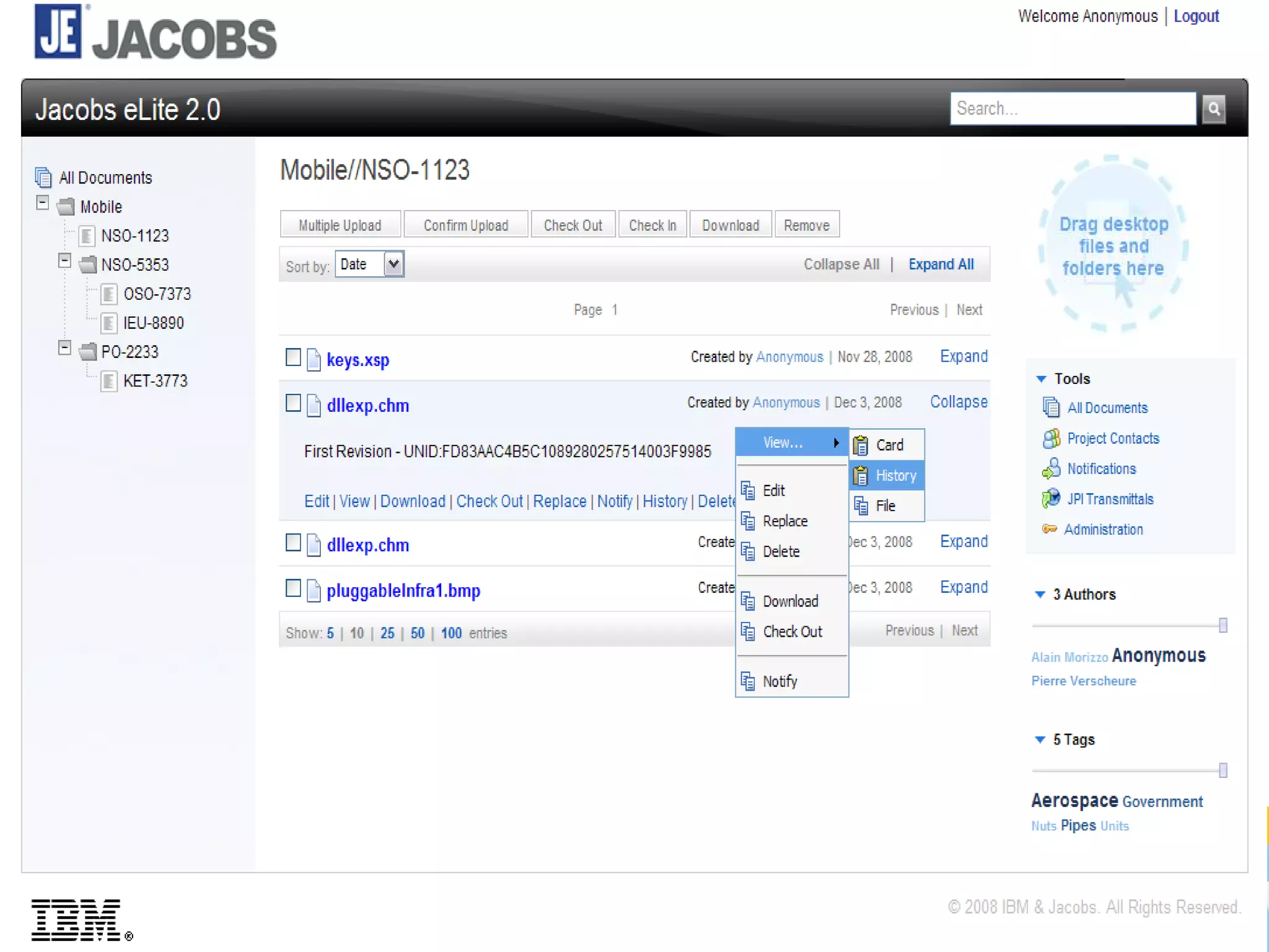
Task: Click the Download icon in context menu
Action: (748, 601)
